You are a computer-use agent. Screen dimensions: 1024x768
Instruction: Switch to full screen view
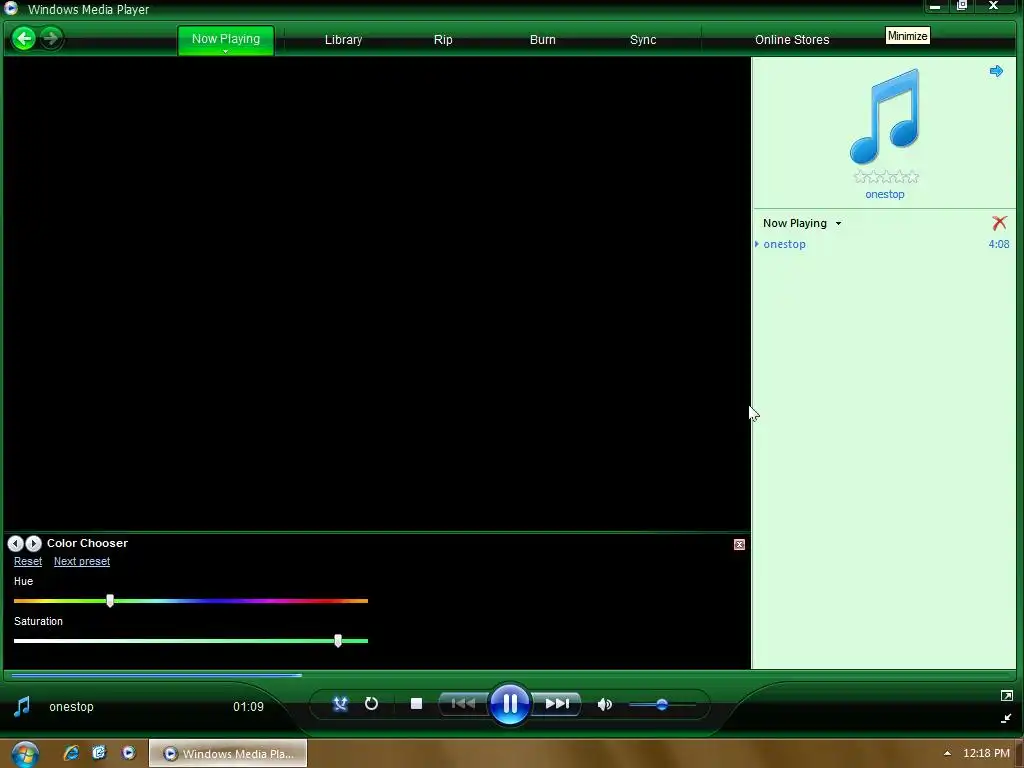tap(1006, 696)
